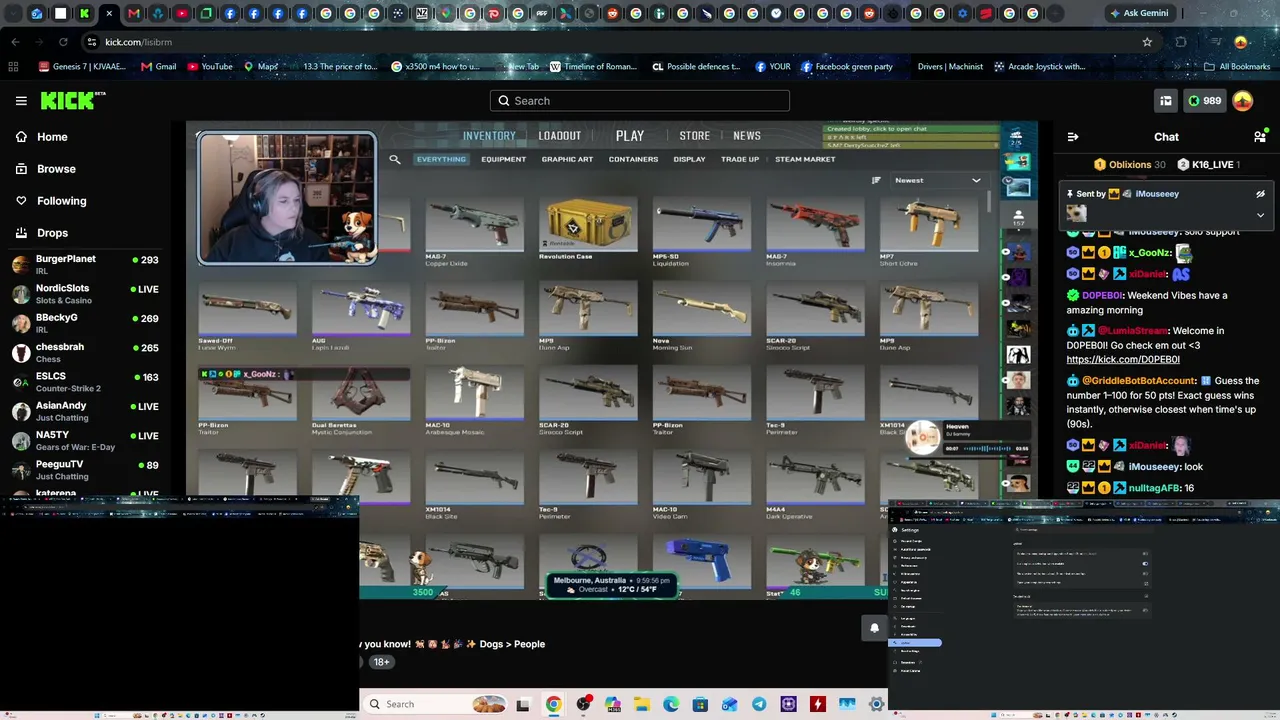
Task: Open the kick.com/D0PEB0I link in chat
Action: (1123, 360)
